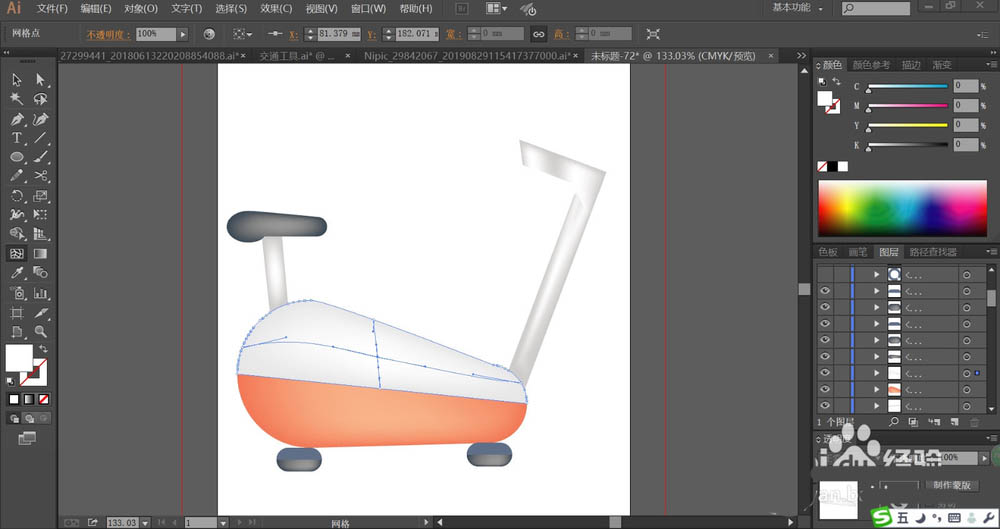Select the Paintbrush tool
This screenshot has height=529, width=1000.
41,157
